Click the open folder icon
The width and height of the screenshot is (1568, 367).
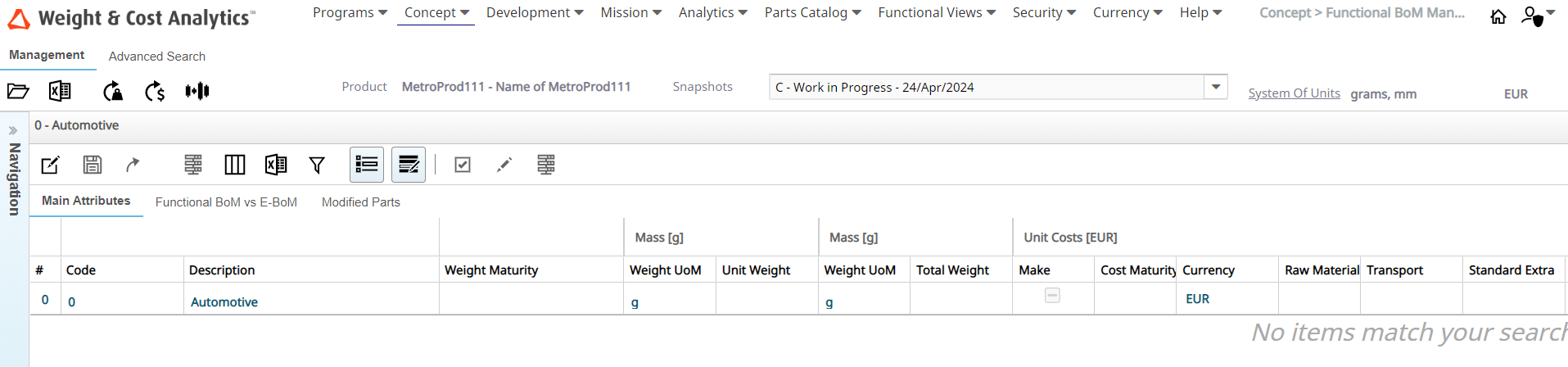click(18, 91)
